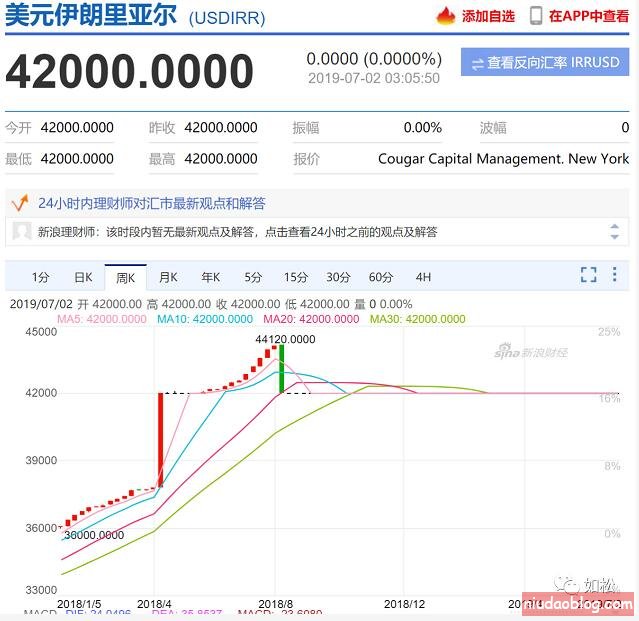
Task: Select the 1分 interval tab
Action: click(x=40, y=277)
